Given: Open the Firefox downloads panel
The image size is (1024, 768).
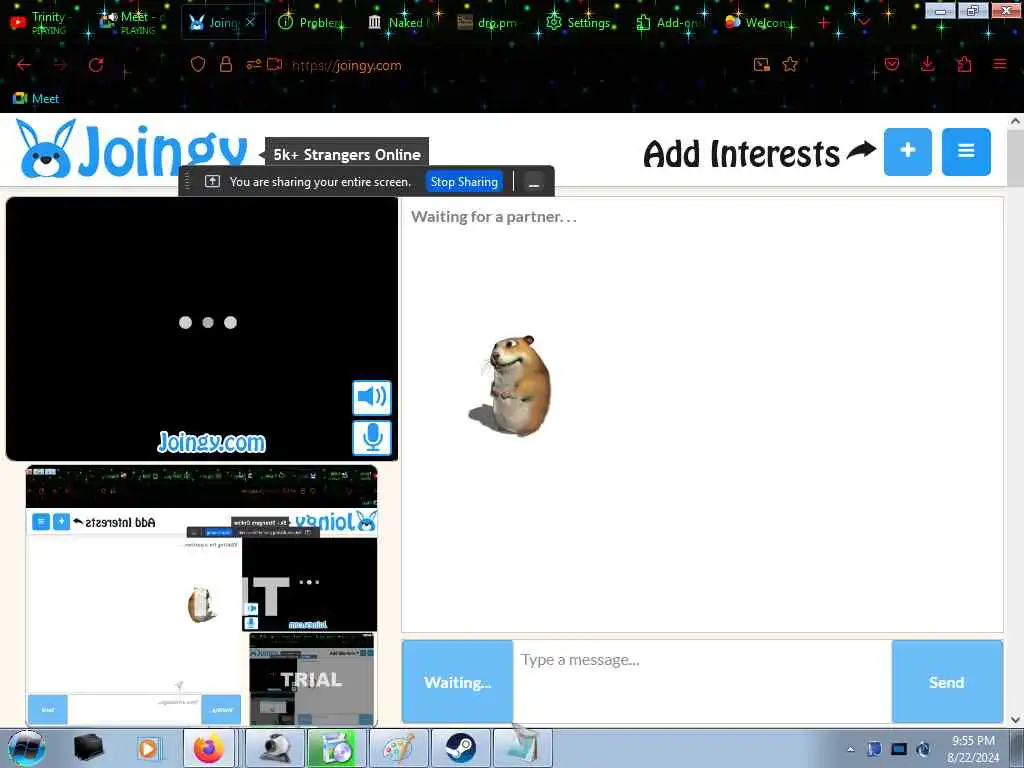Looking at the screenshot, I should [x=927, y=64].
